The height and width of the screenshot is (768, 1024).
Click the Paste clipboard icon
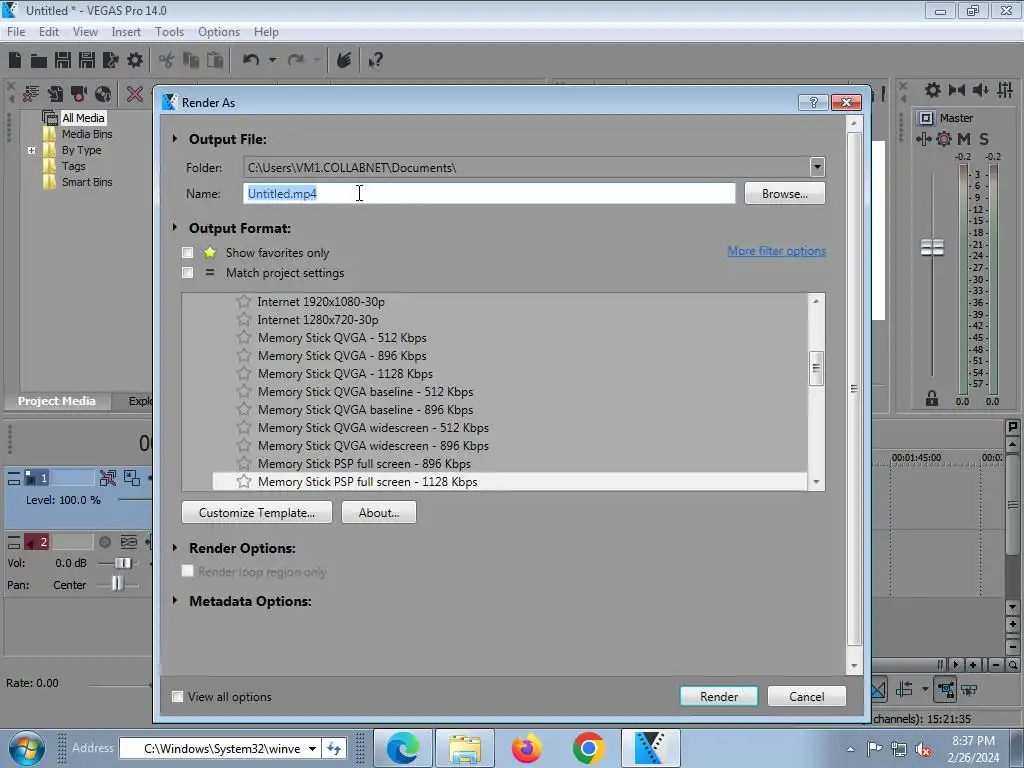(215, 60)
